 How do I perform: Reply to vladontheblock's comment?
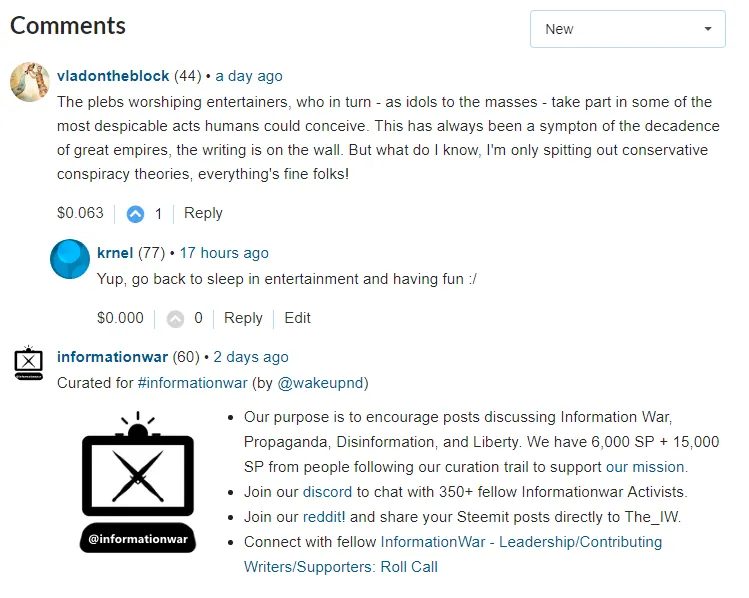point(203,213)
